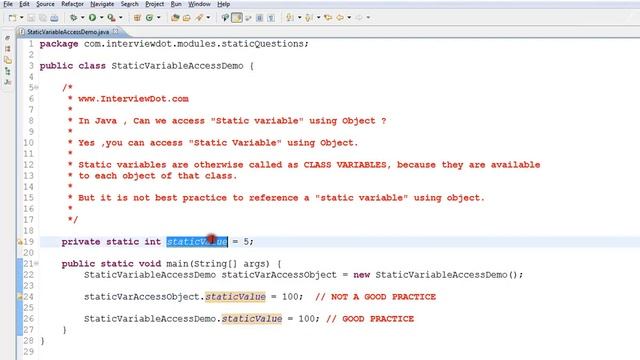Image resolution: width=640 pixels, height=360 pixels.
Task: Collapse the main method on line 21
Action: tap(37, 264)
